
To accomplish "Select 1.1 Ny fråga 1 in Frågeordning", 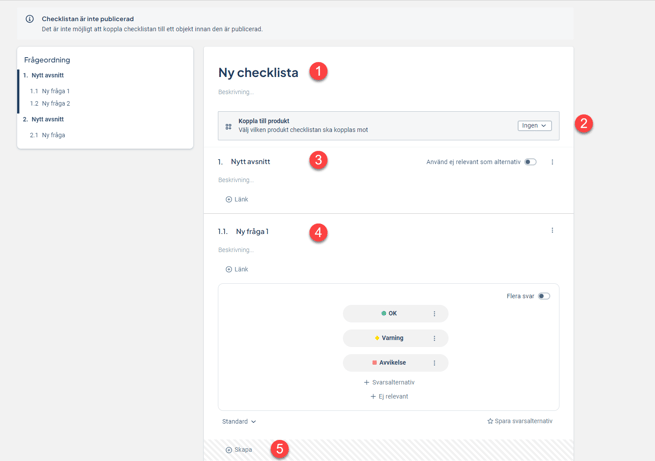I will coord(55,91).
